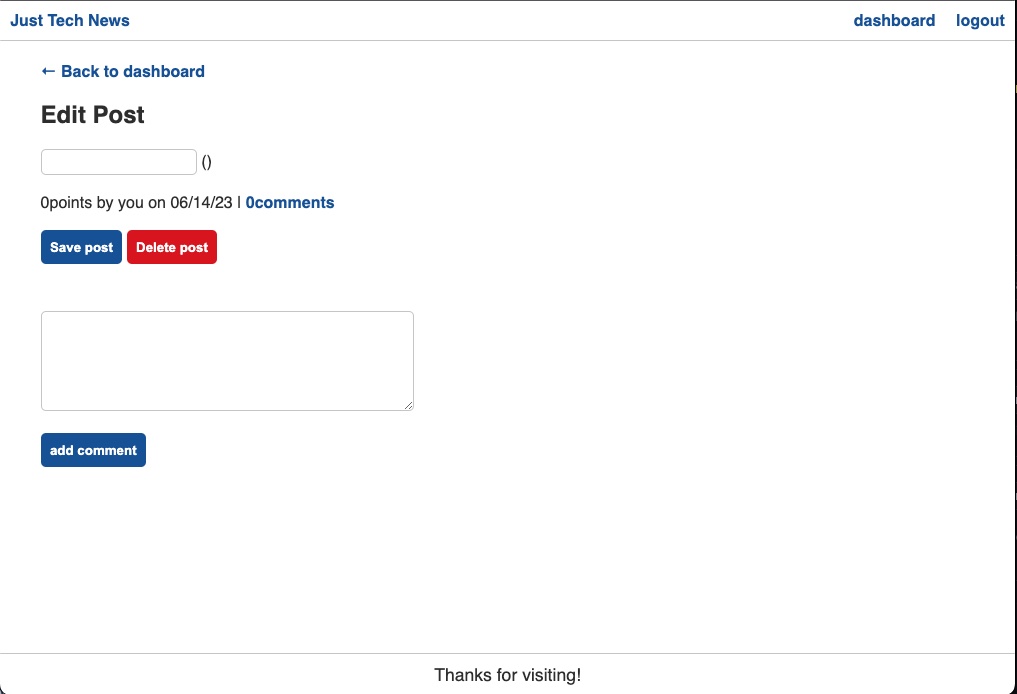Click logout in the header navigation

tap(979, 20)
